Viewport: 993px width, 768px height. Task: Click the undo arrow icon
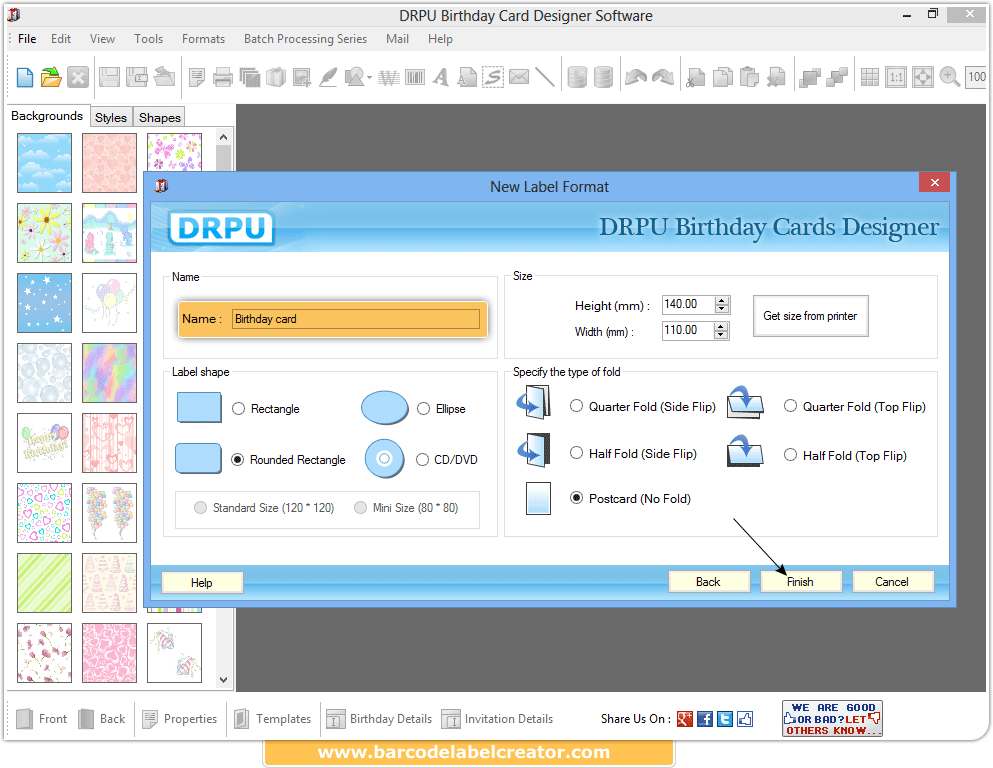pyautogui.click(x=632, y=77)
